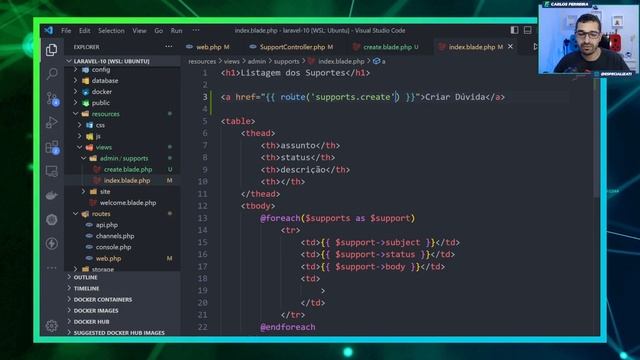Screen dimensions: 640x360
Task: Toggle primary sidebar layout icon in title bar
Action: click(514, 30)
